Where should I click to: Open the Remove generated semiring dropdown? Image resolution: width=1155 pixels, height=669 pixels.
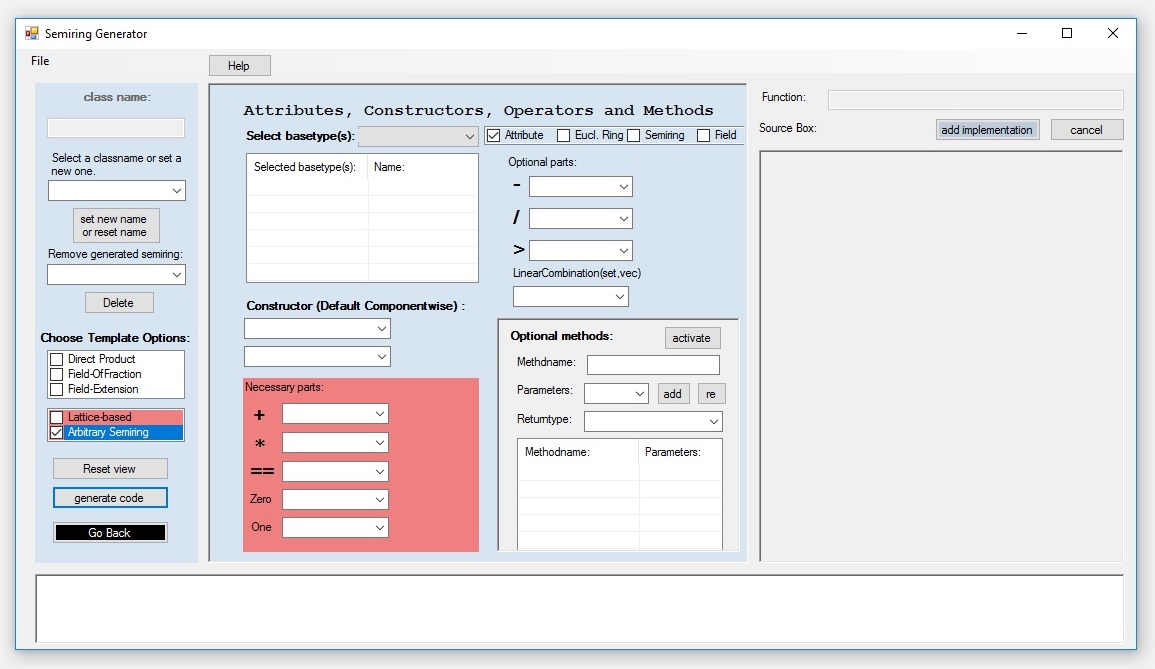point(117,274)
